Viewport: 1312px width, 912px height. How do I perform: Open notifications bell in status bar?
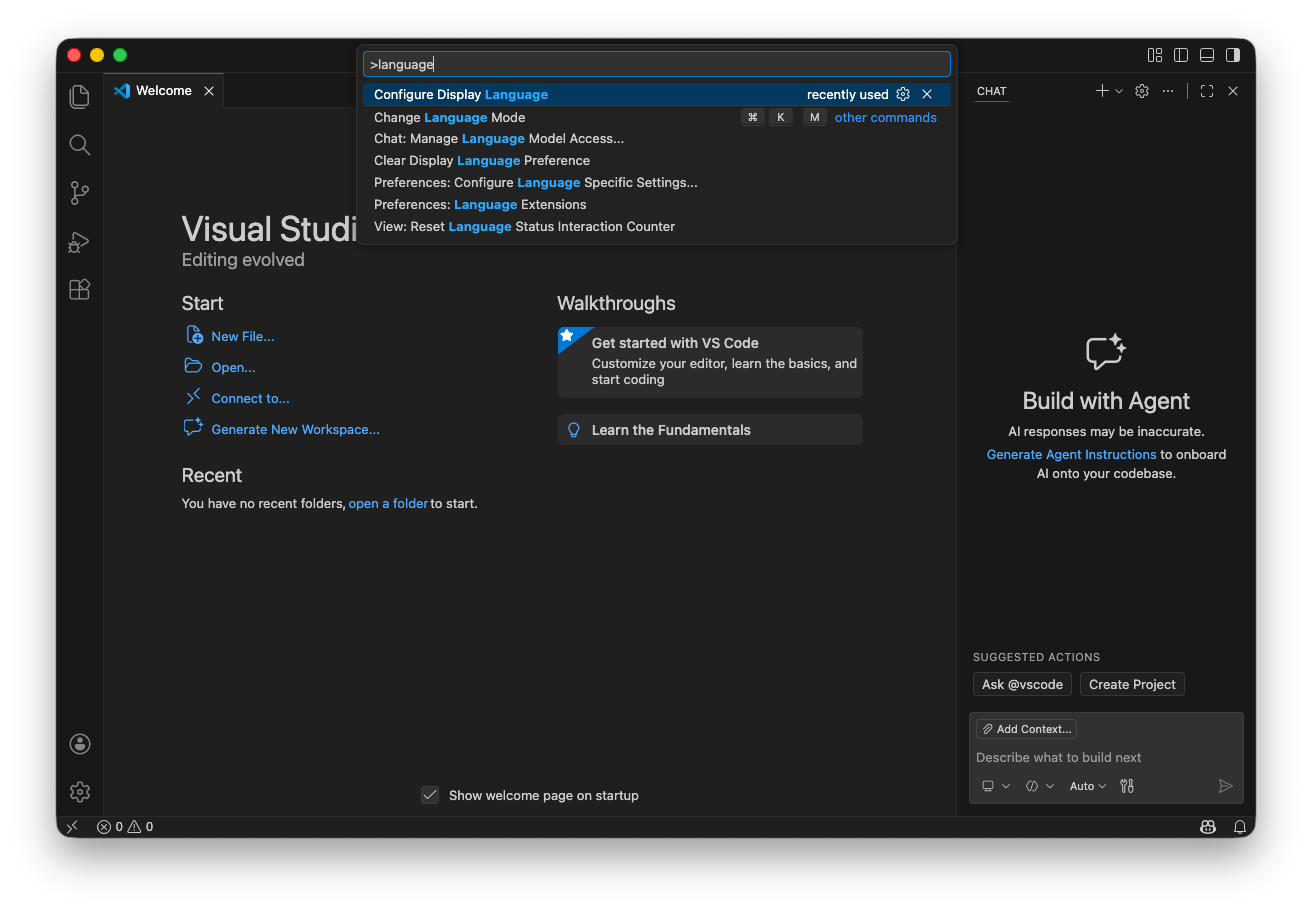[1240, 827]
